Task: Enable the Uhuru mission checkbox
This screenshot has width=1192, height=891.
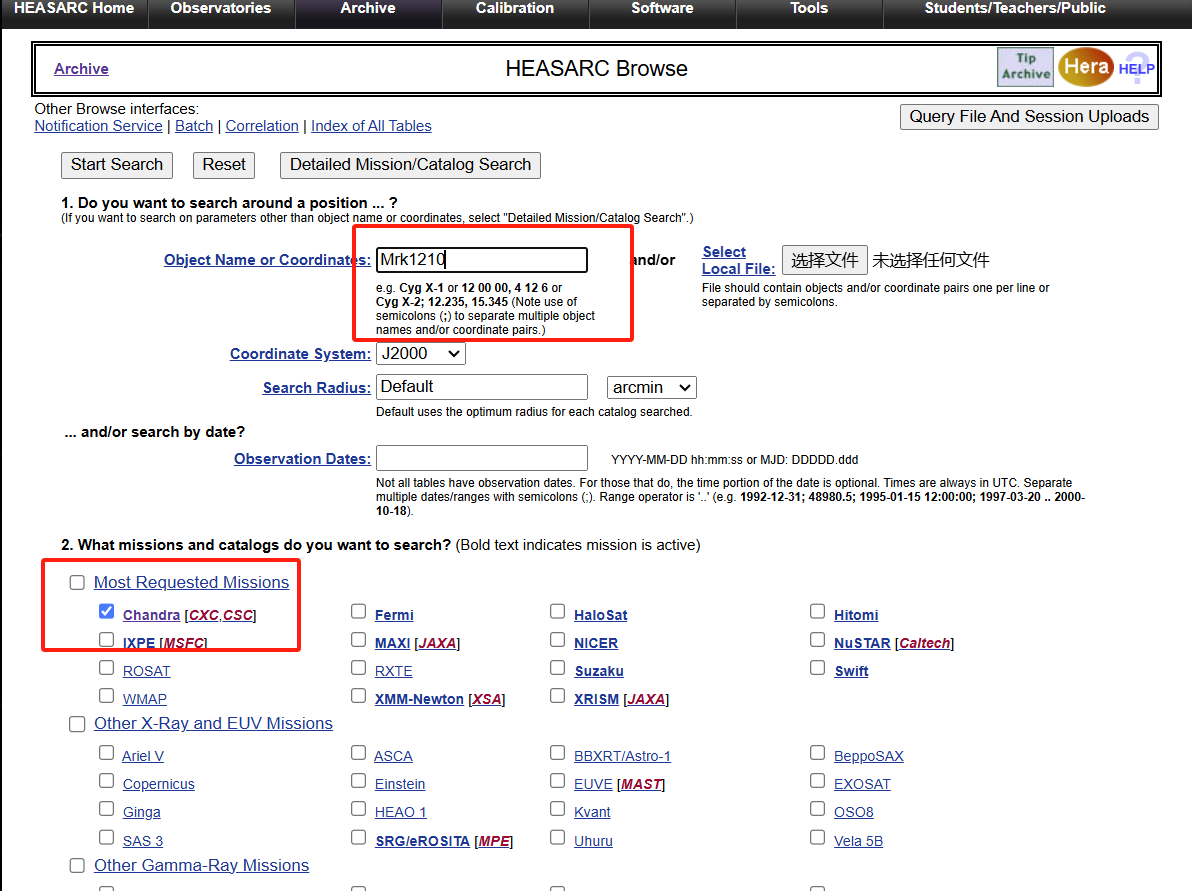Action: pos(557,837)
